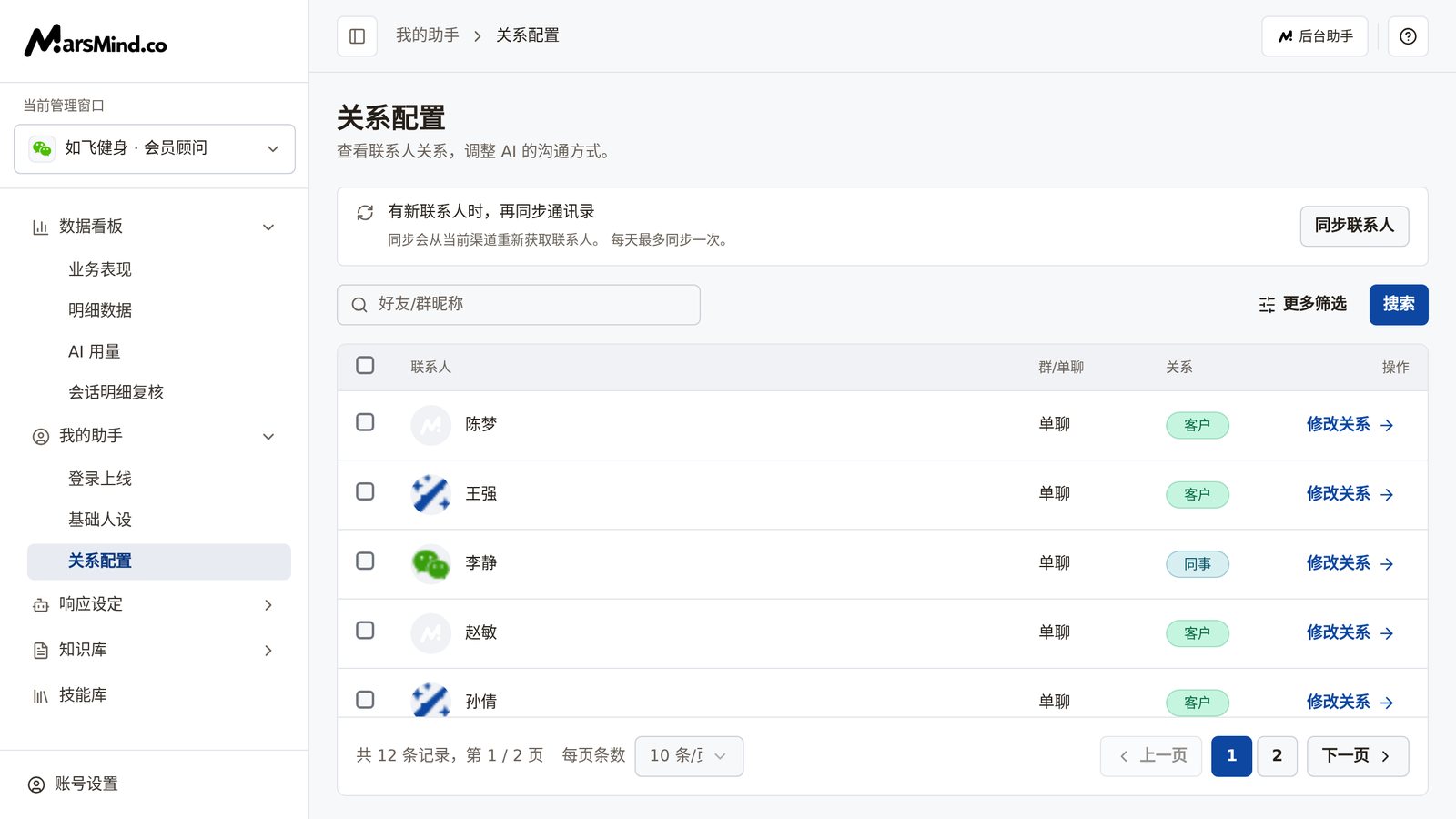
Task: Toggle the sidebar panel icon
Action: coord(357,36)
